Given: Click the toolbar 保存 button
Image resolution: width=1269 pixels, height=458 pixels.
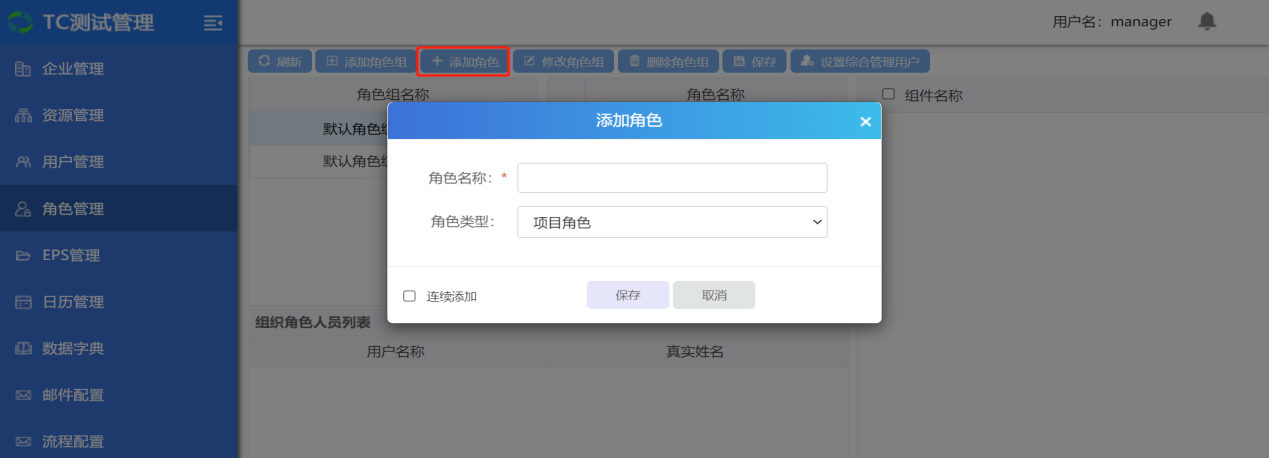Looking at the screenshot, I should (x=754, y=61).
